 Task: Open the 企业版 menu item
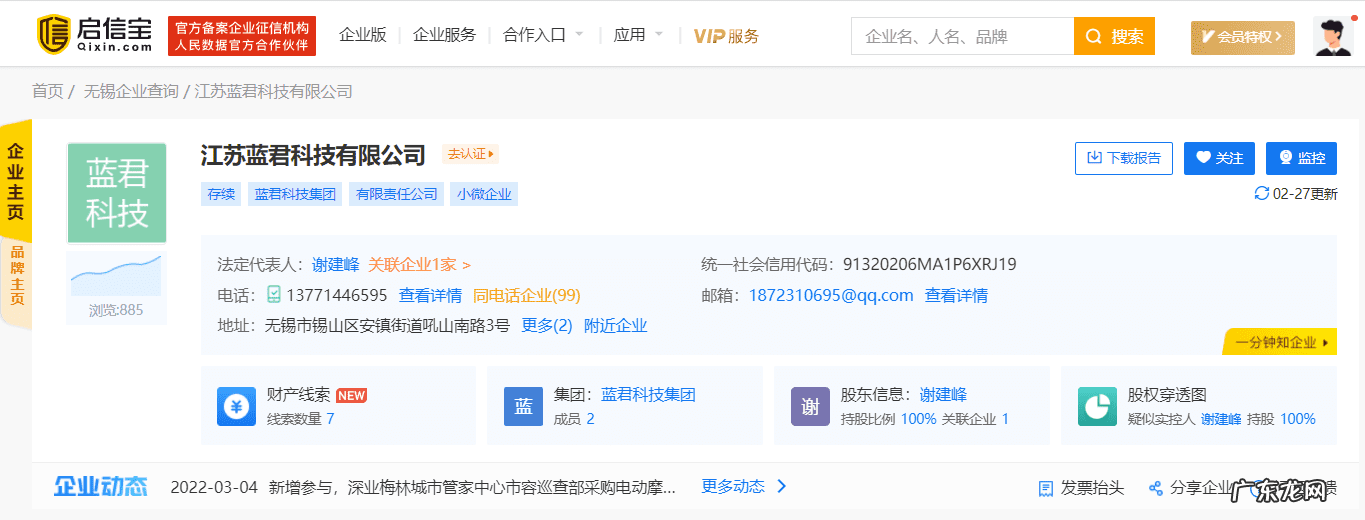tap(363, 35)
